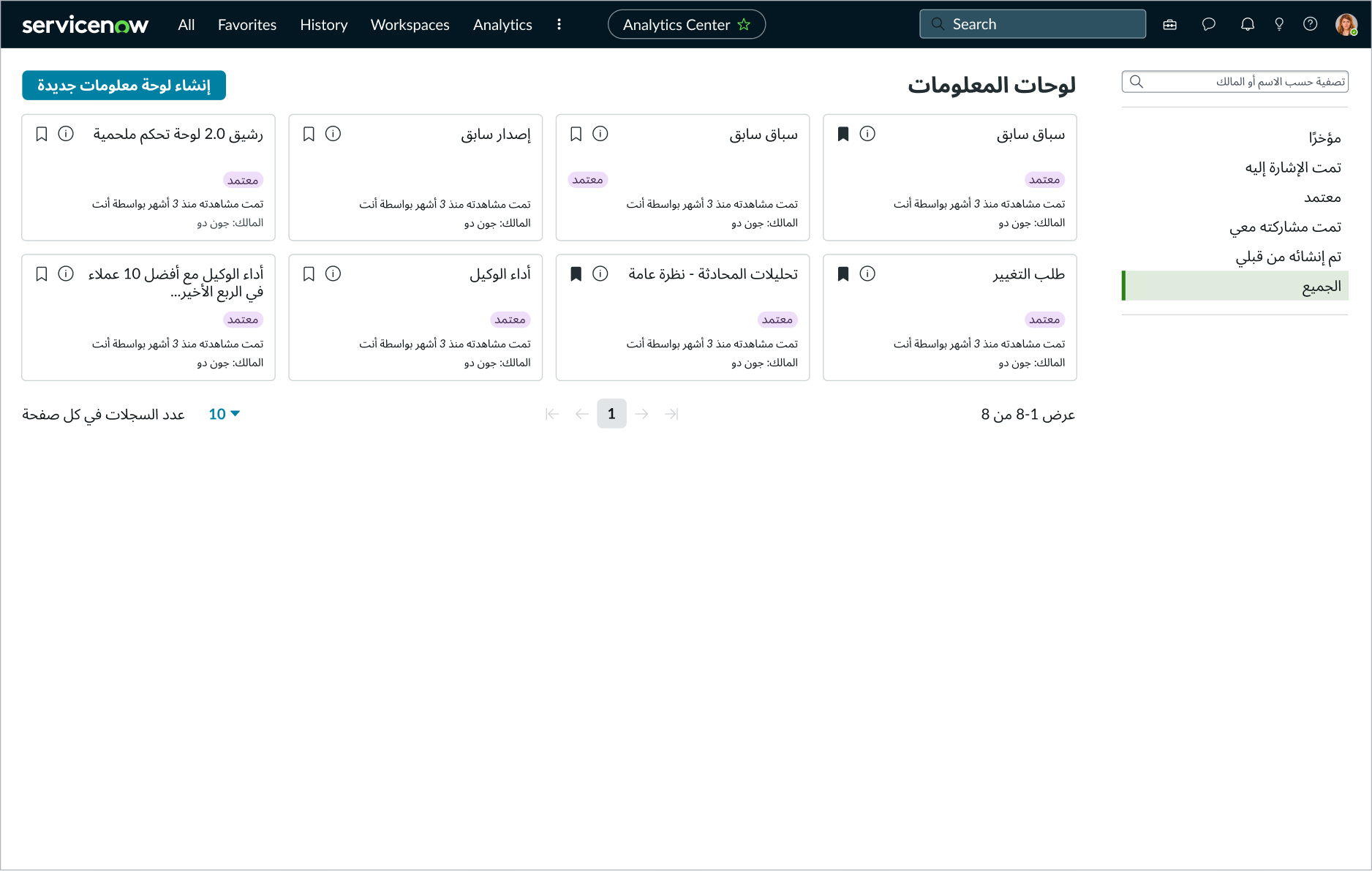This screenshot has width=1372, height=871.
Task: Click the chat feedback icon in header
Action: point(1208,24)
